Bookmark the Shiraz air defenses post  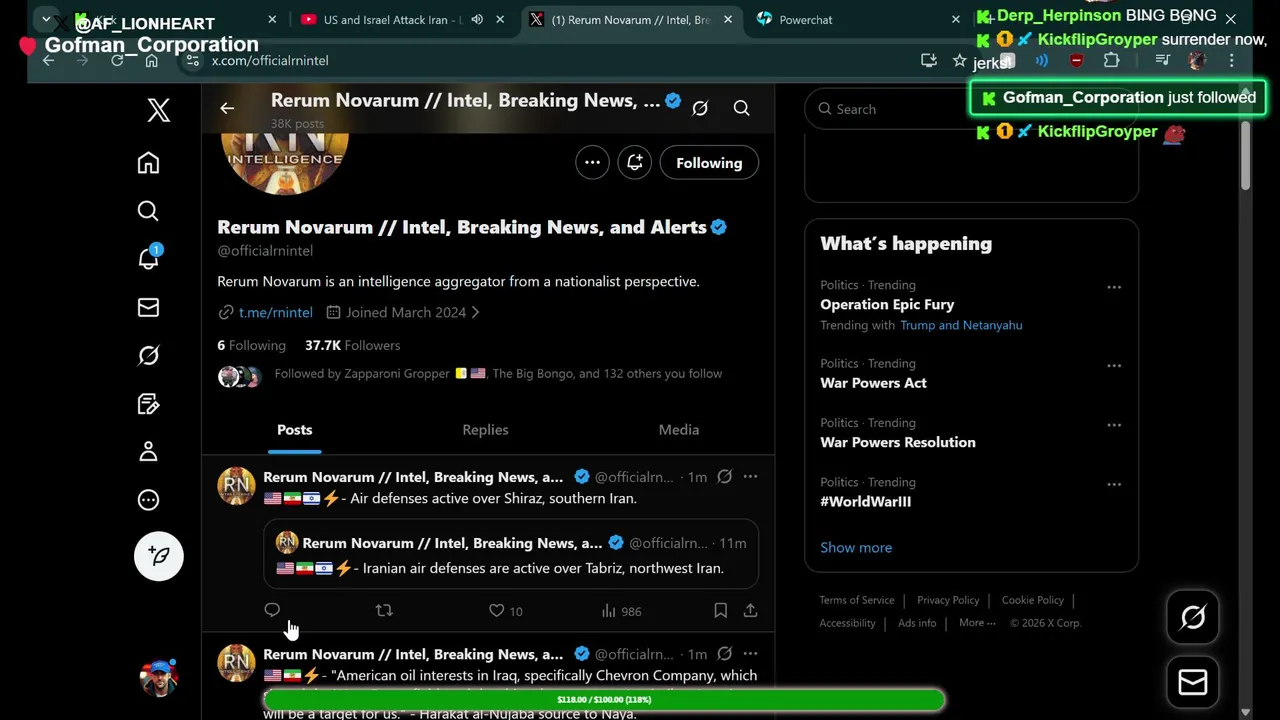pos(720,610)
